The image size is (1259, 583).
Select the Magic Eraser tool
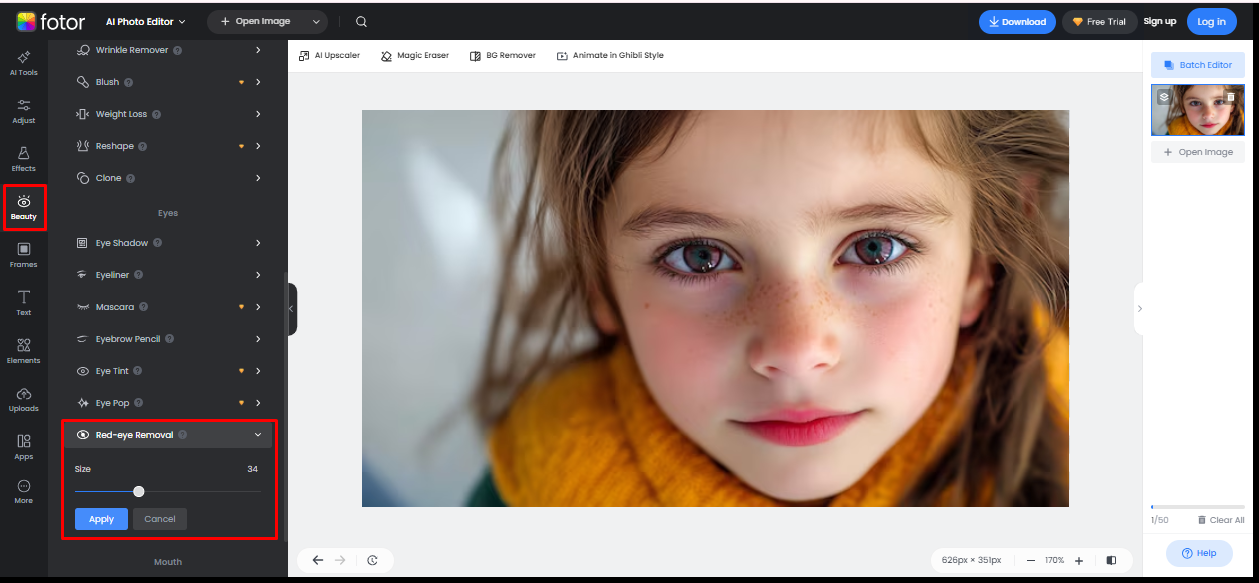[x=414, y=55]
